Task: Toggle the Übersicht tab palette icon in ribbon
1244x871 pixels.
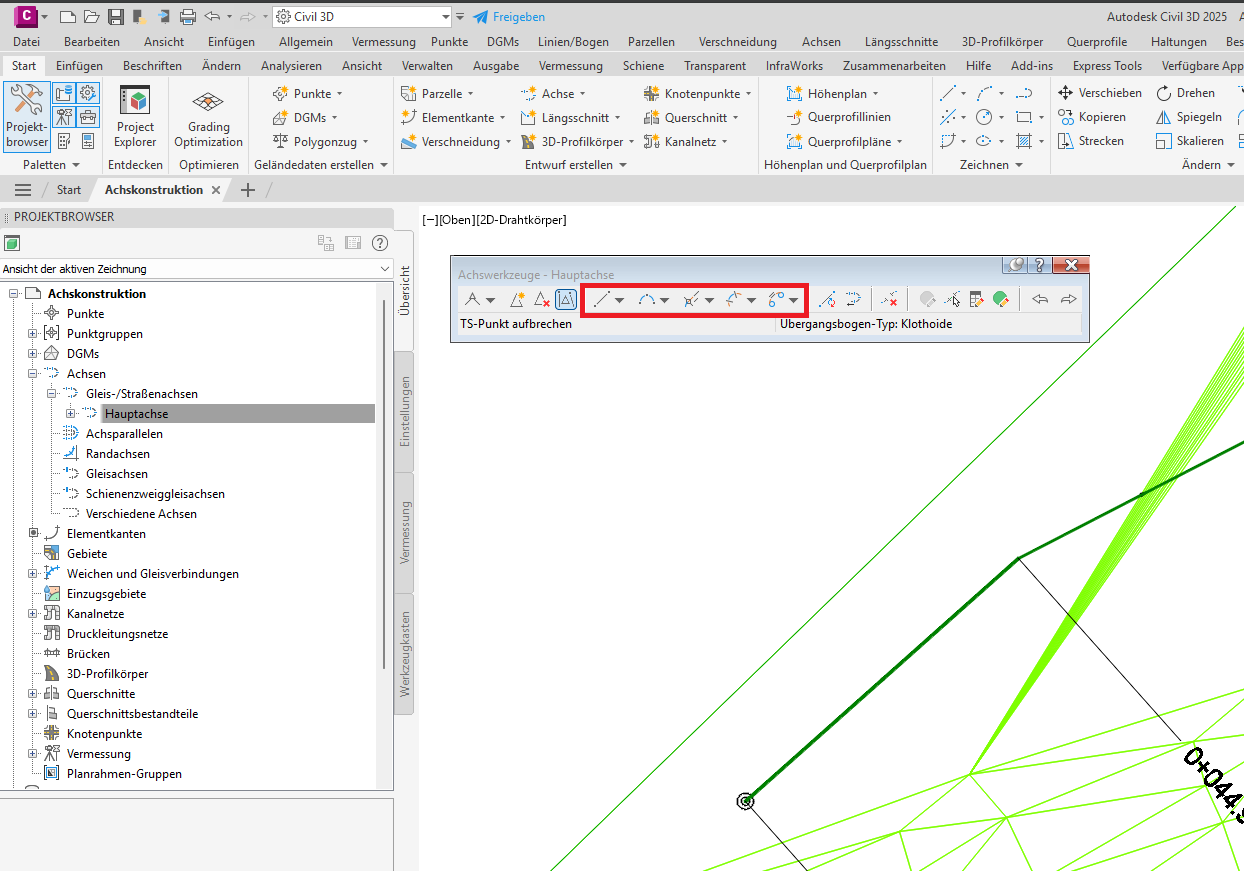Action: (64, 93)
